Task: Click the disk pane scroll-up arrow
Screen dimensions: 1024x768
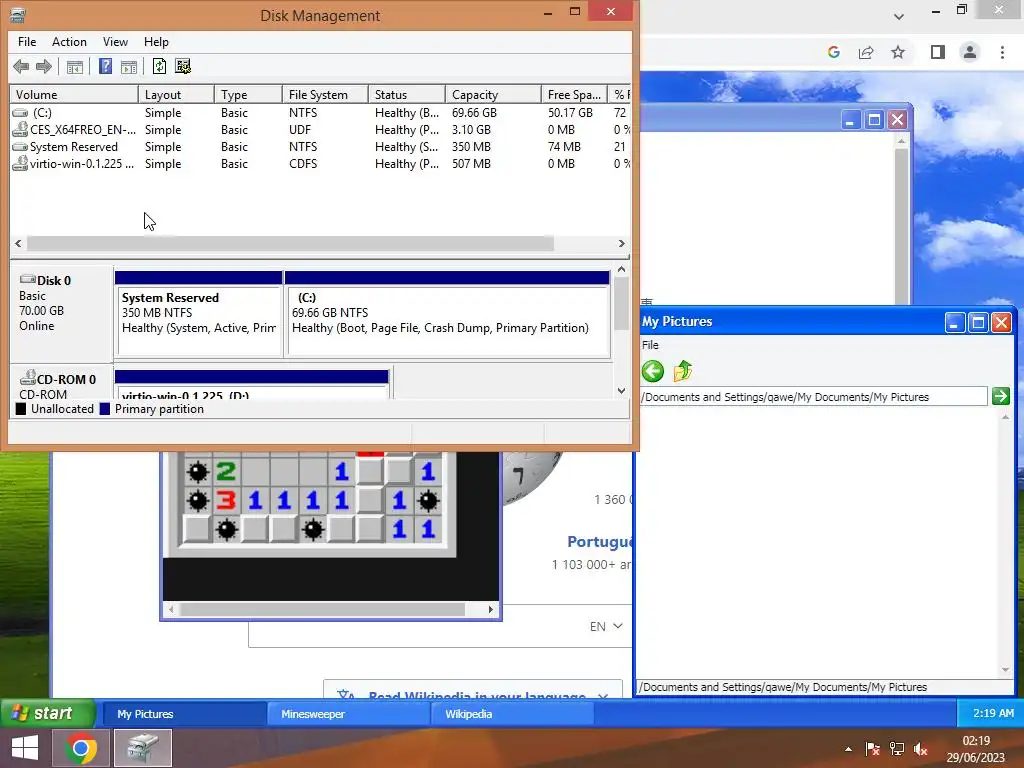Action: pos(622,269)
